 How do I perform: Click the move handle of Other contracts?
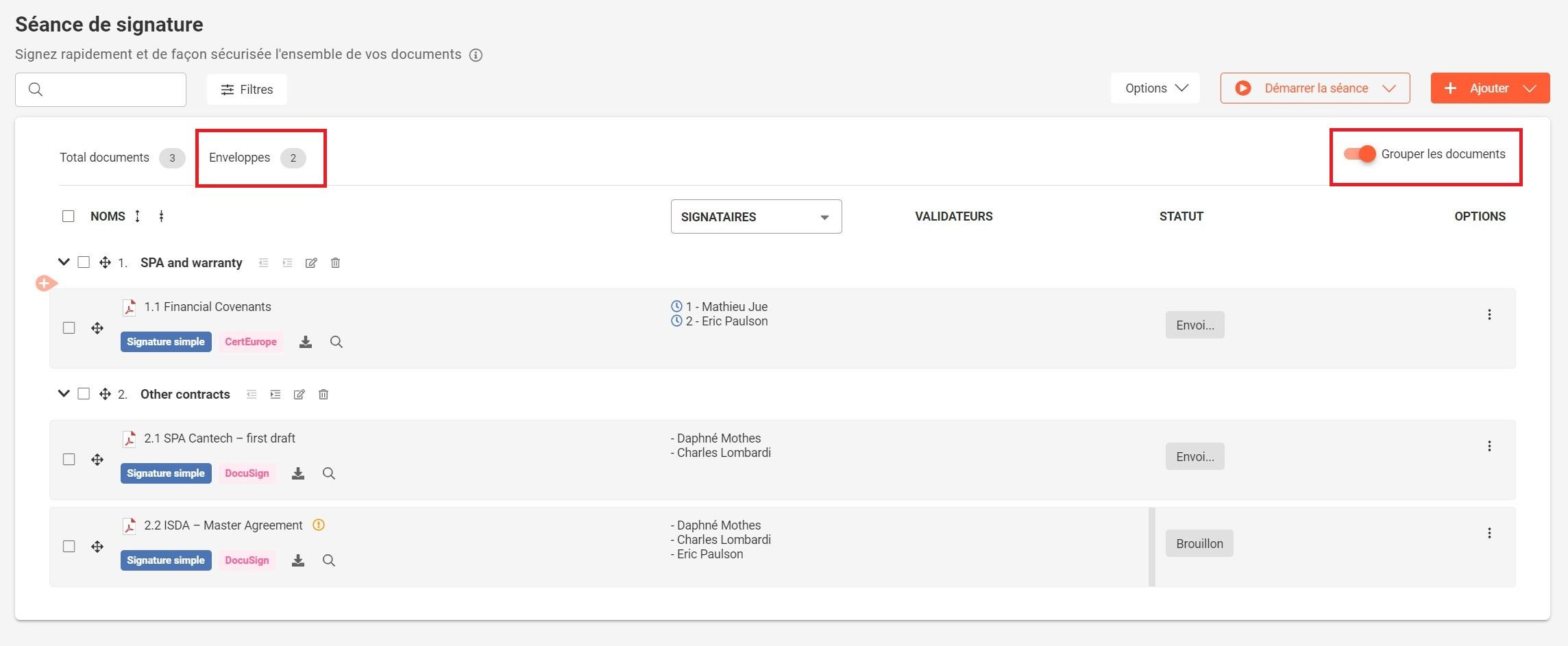[x=105, y=394]
